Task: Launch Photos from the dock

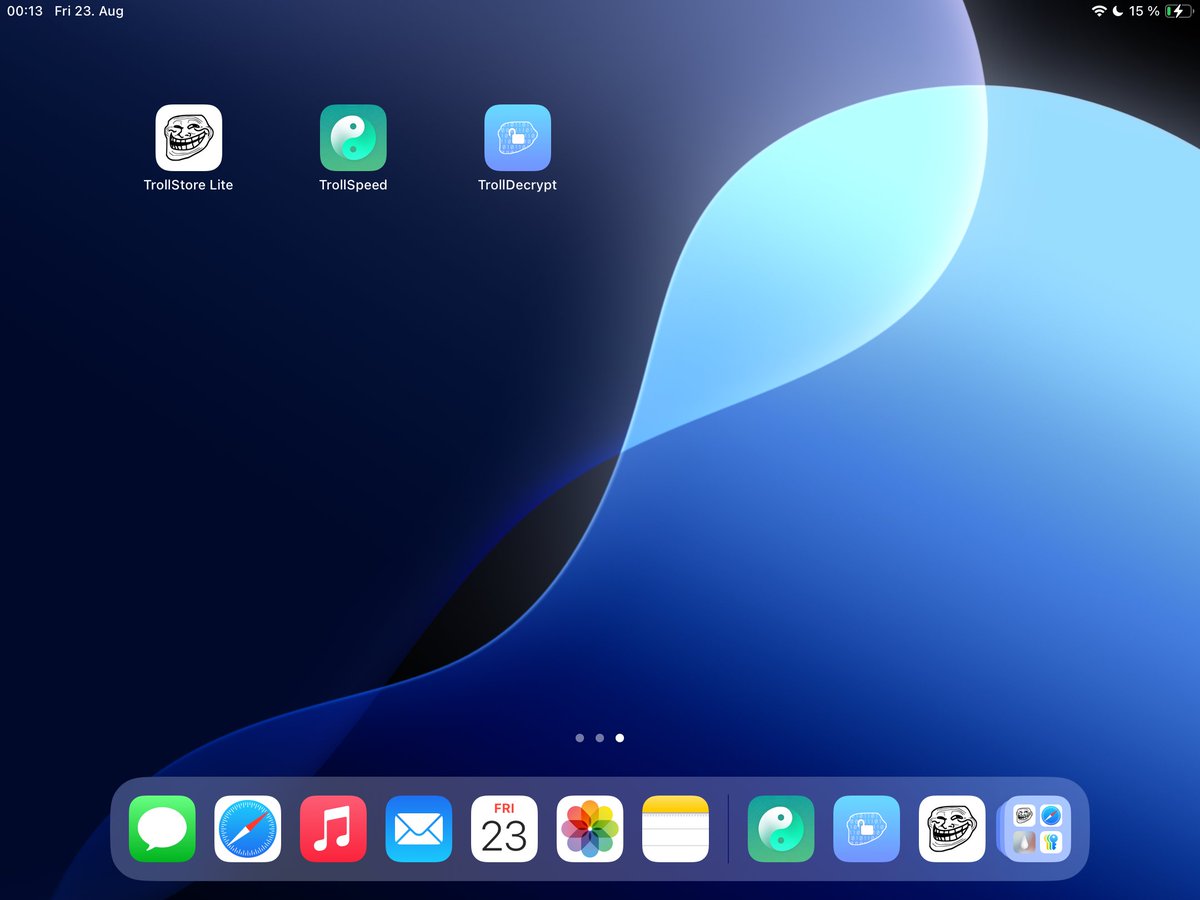Action: coord(590,829)
